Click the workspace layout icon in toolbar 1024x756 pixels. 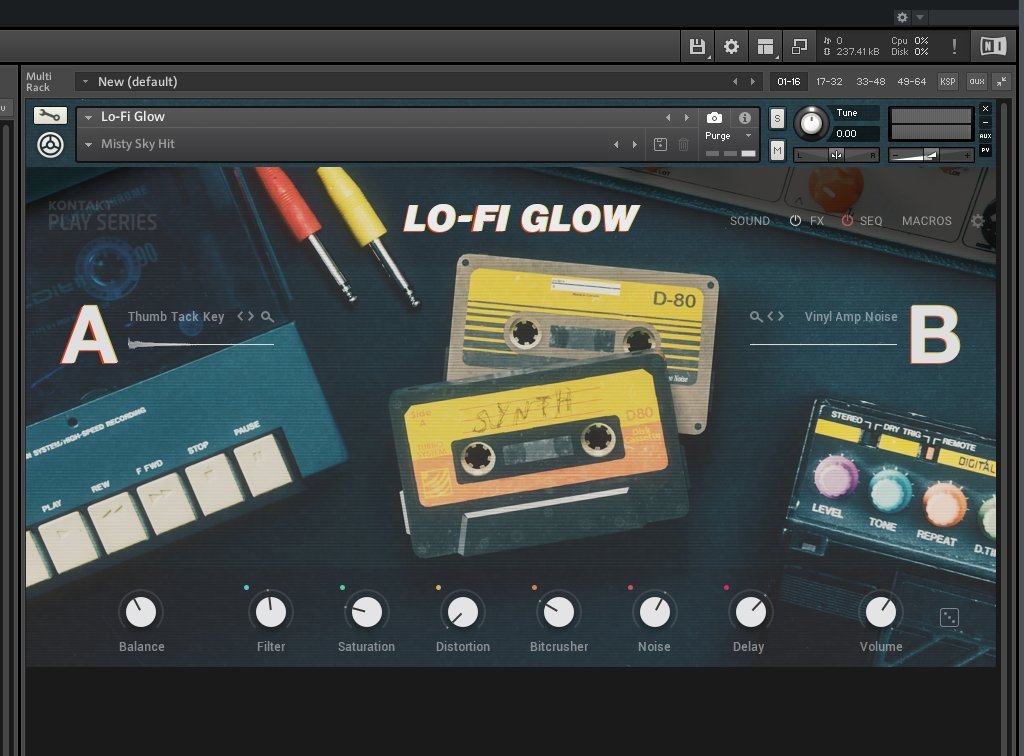click(765, 46)
